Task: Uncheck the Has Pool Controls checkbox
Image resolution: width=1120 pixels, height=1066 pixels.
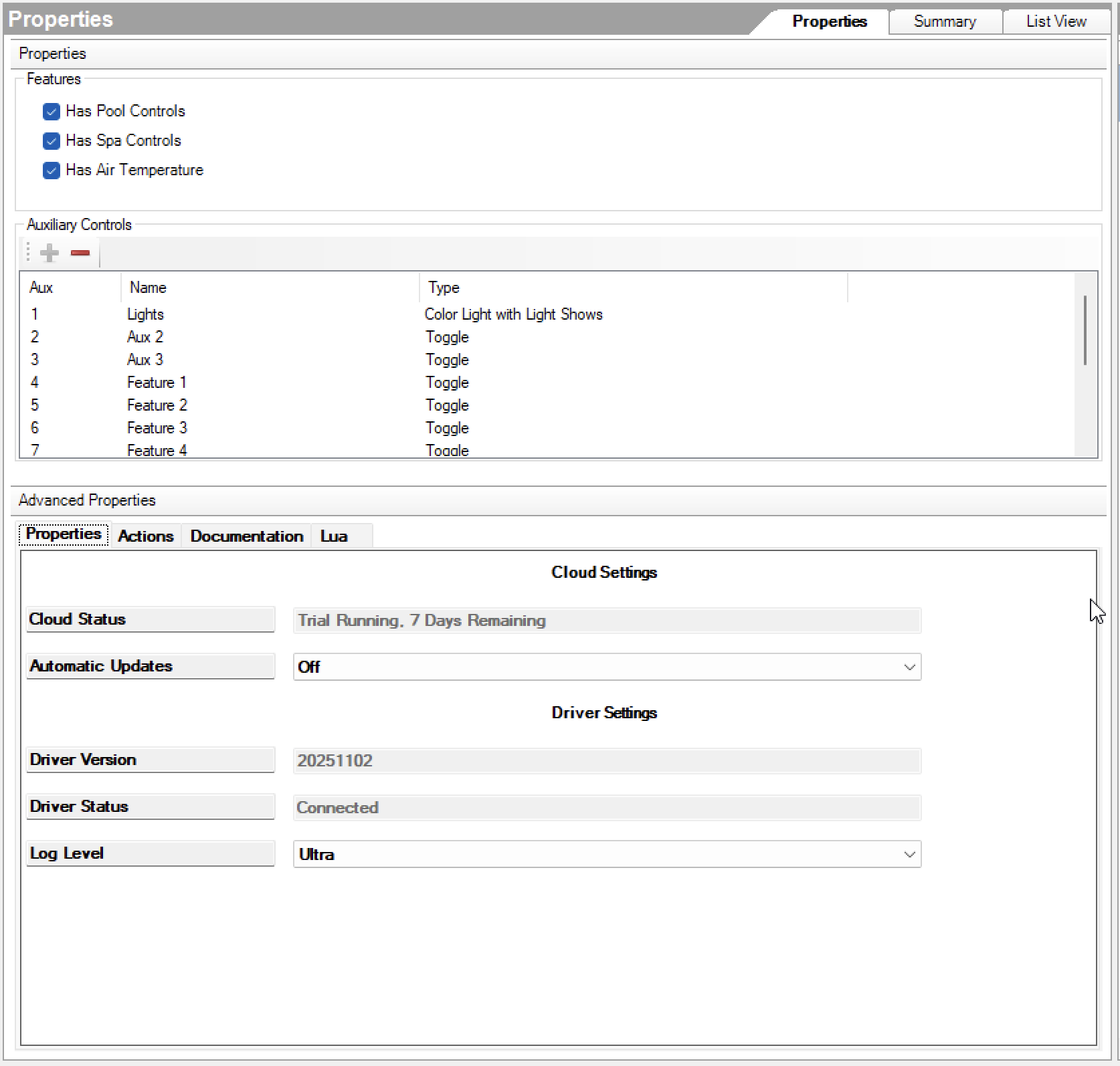Action: point(52,112)
